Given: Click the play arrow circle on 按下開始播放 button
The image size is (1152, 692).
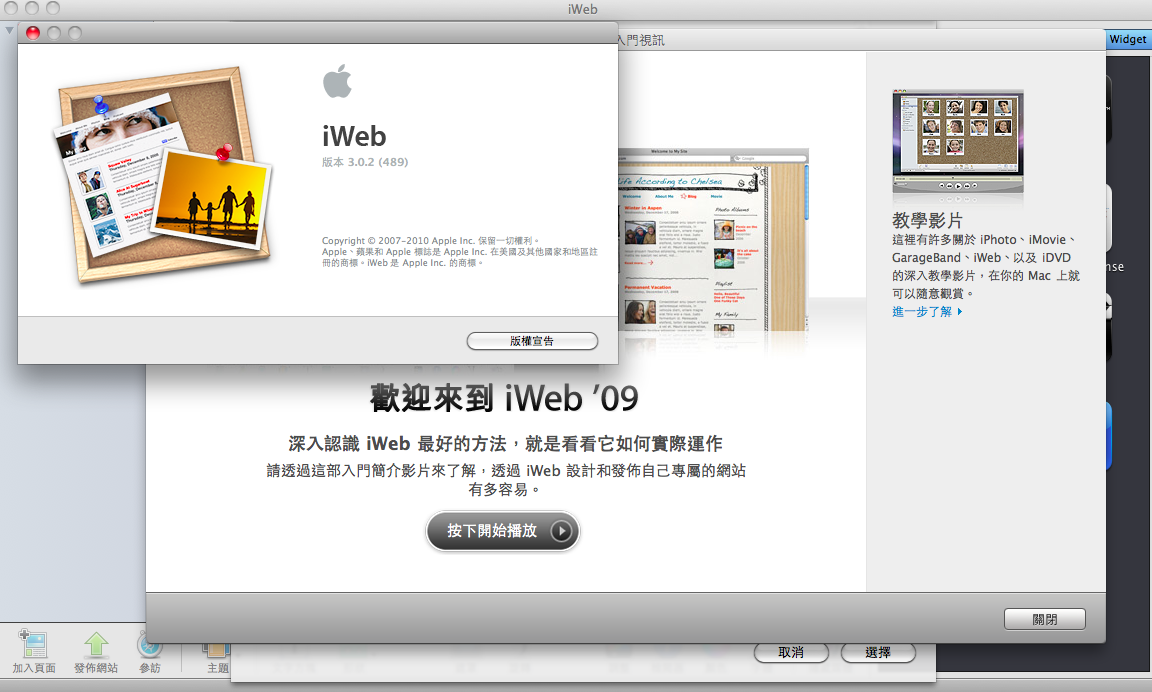Looking at the screenshot, I should [x=561, y=530].
